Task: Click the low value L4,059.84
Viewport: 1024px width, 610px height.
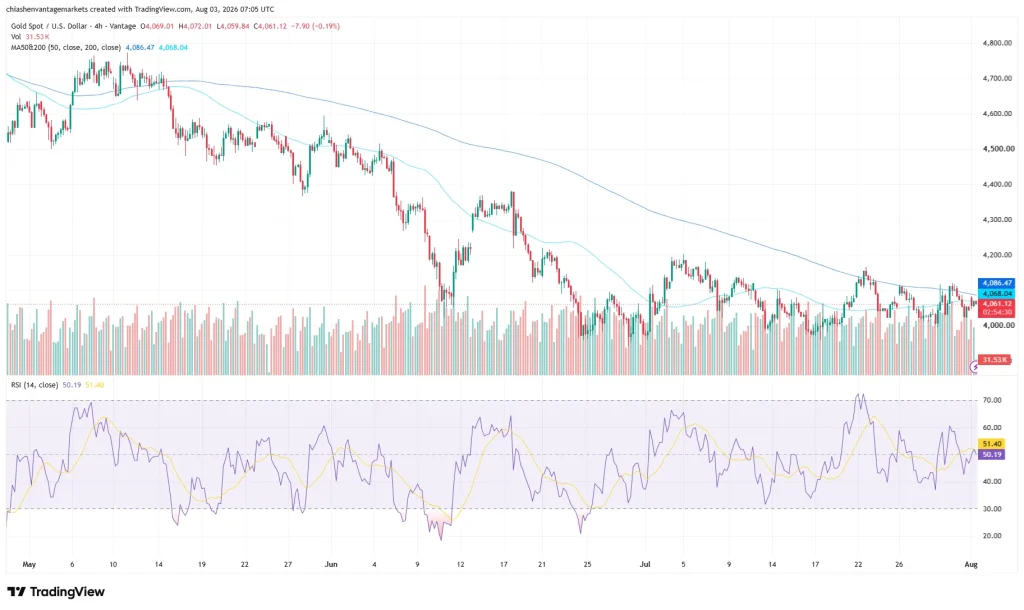Action: tap(232, 26)
